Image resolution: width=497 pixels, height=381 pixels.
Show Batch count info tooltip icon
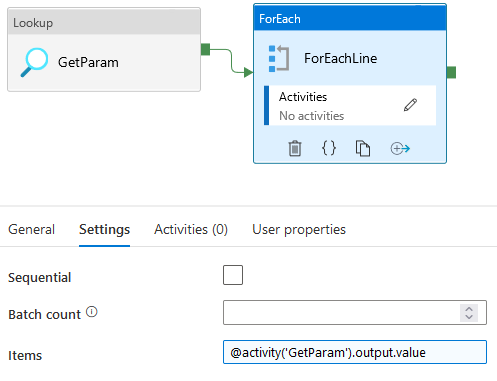tap(92, 312)
